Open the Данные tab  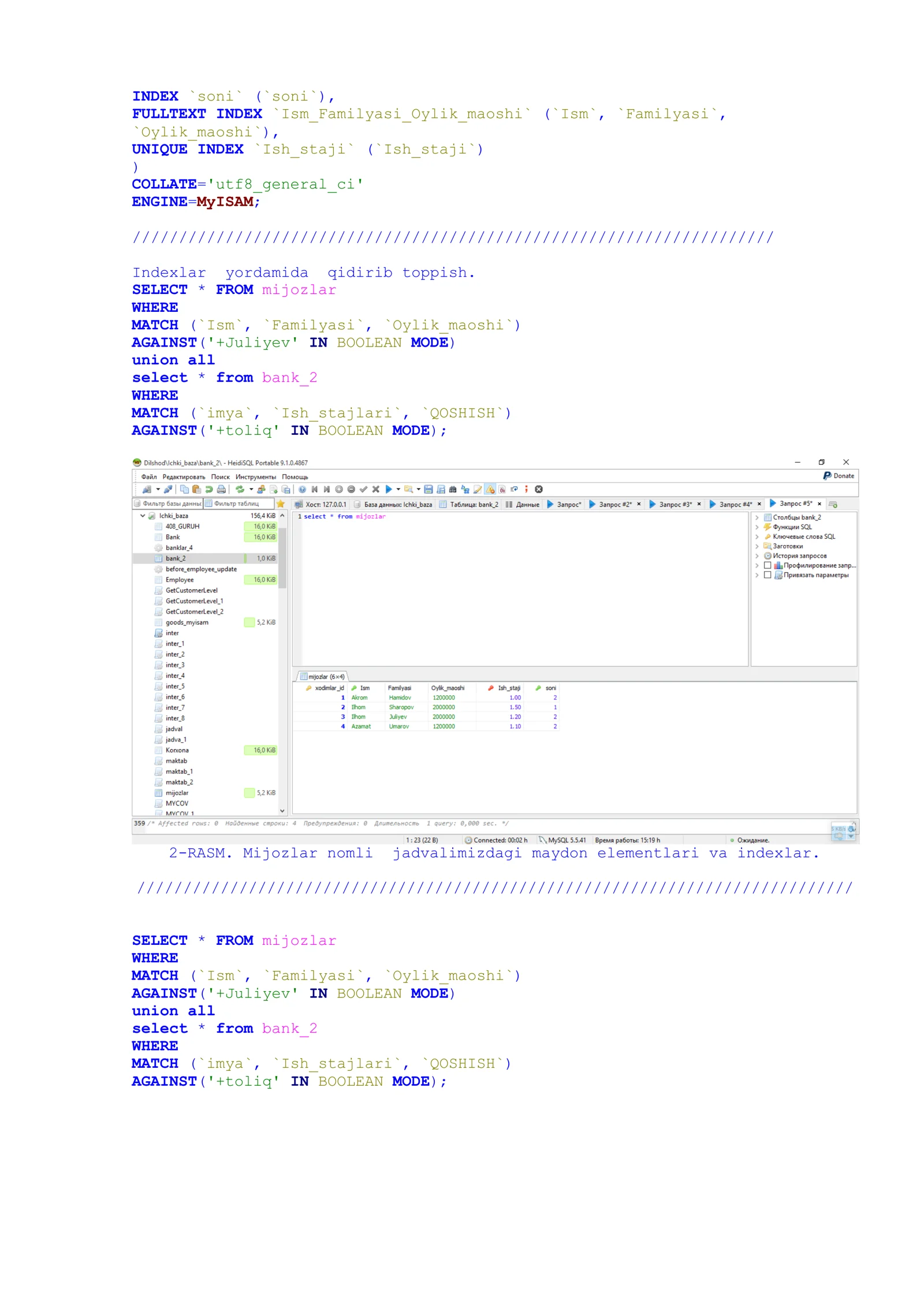[523, 504]
